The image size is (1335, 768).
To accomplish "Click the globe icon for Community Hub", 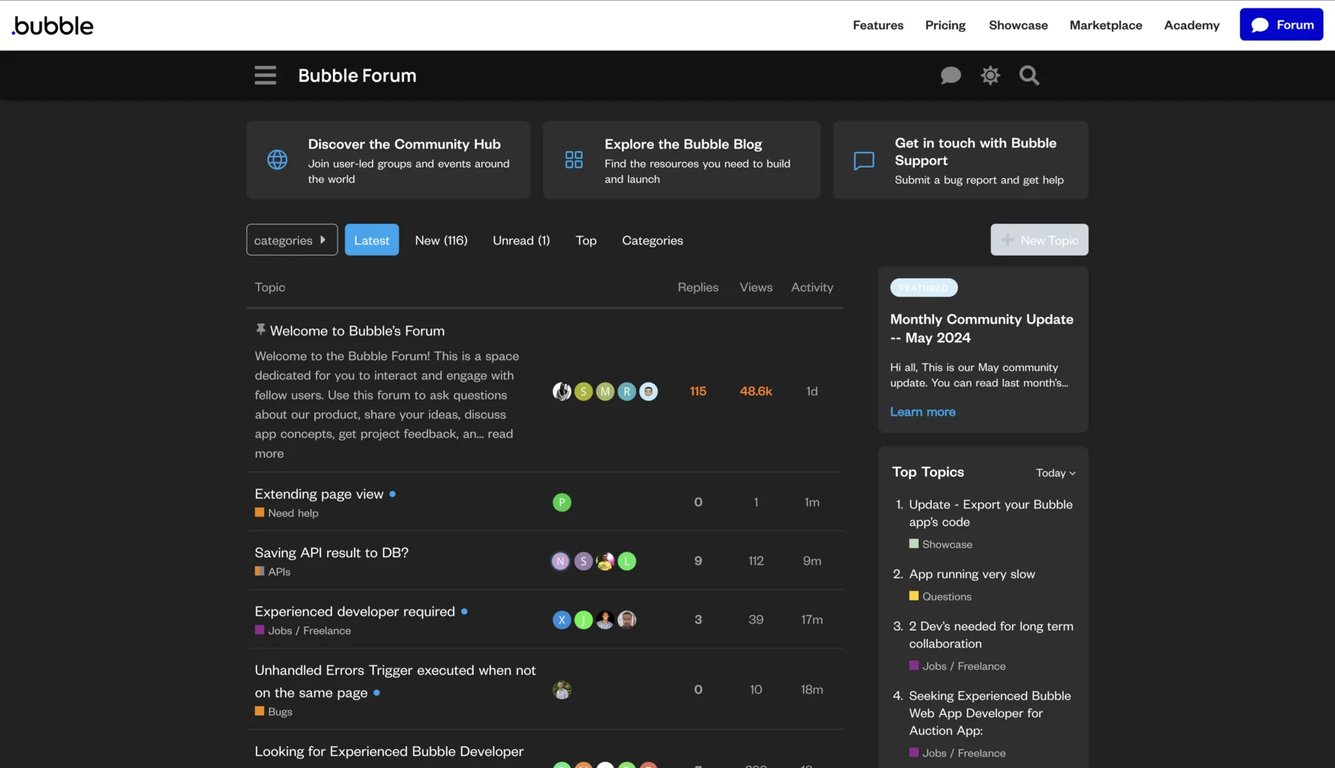I will [x=277, y=160].
